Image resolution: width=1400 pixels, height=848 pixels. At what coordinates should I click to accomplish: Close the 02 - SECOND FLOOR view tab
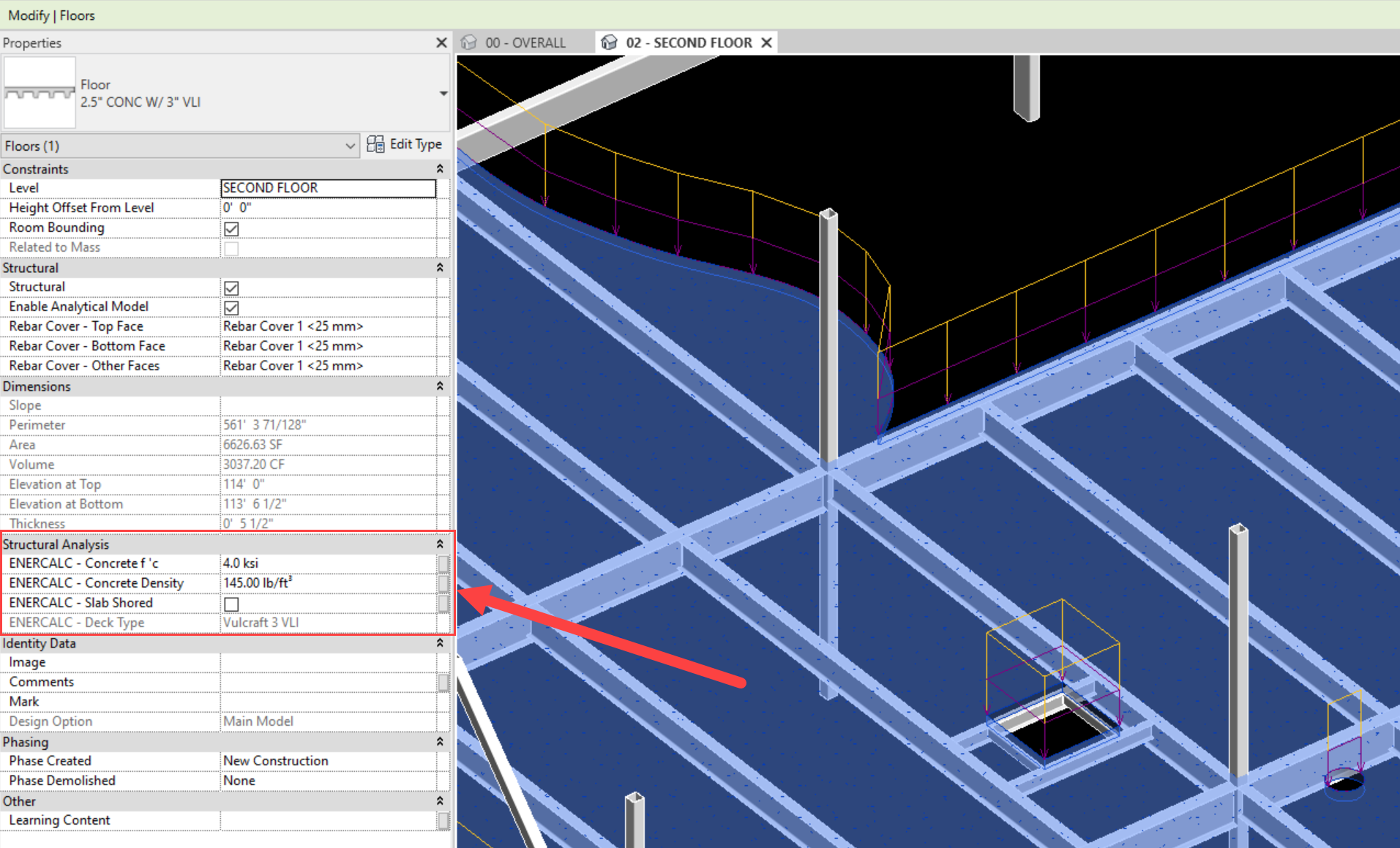766,42
